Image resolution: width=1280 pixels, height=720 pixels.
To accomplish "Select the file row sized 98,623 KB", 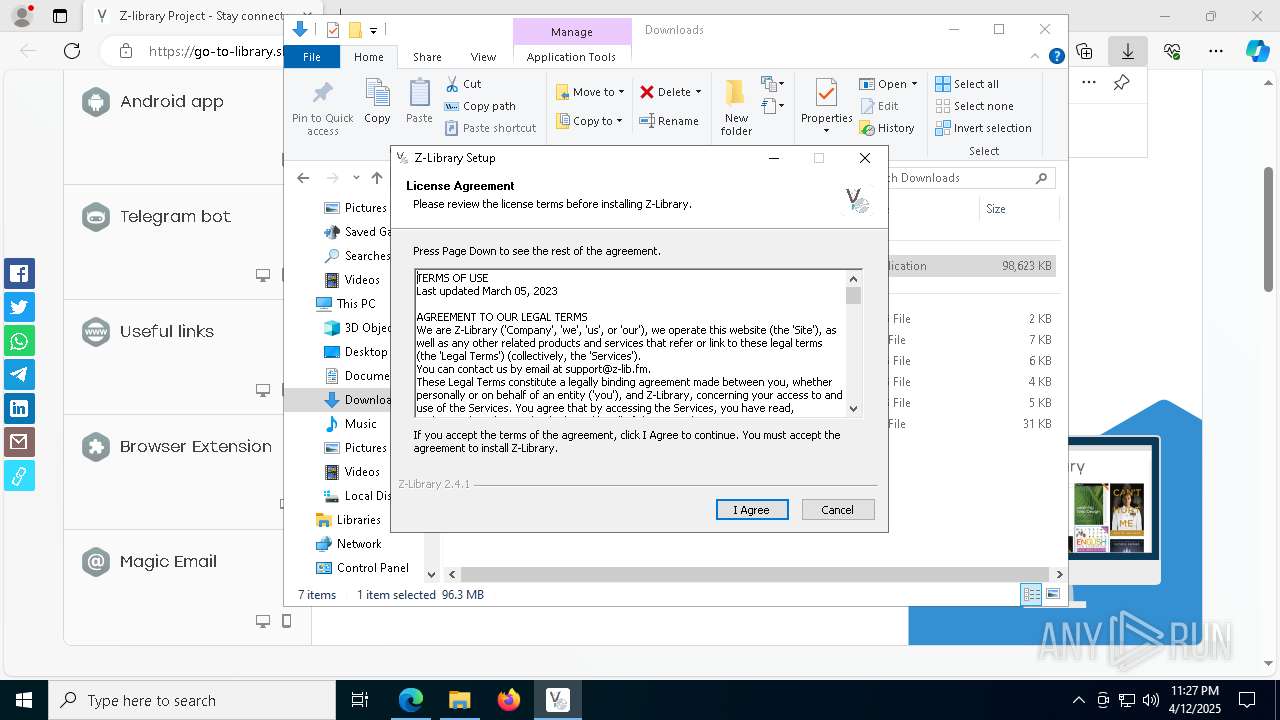I will coord(970,266).
